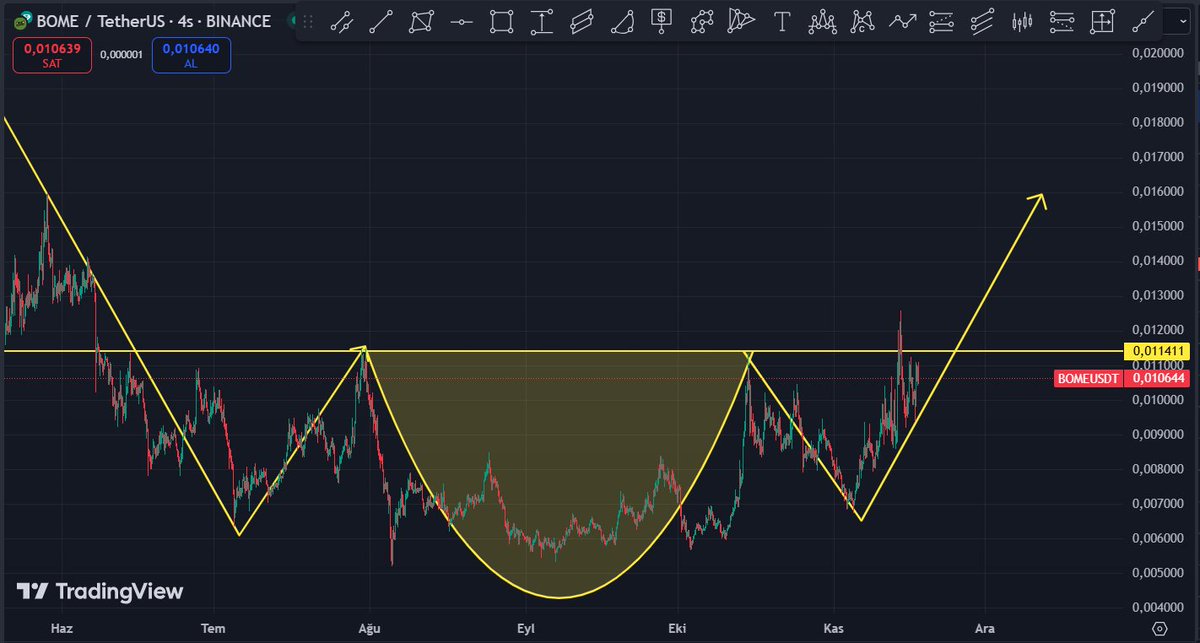Select the candlestick bars pattern tool
1200x643 pixels.
(1022, 20)
